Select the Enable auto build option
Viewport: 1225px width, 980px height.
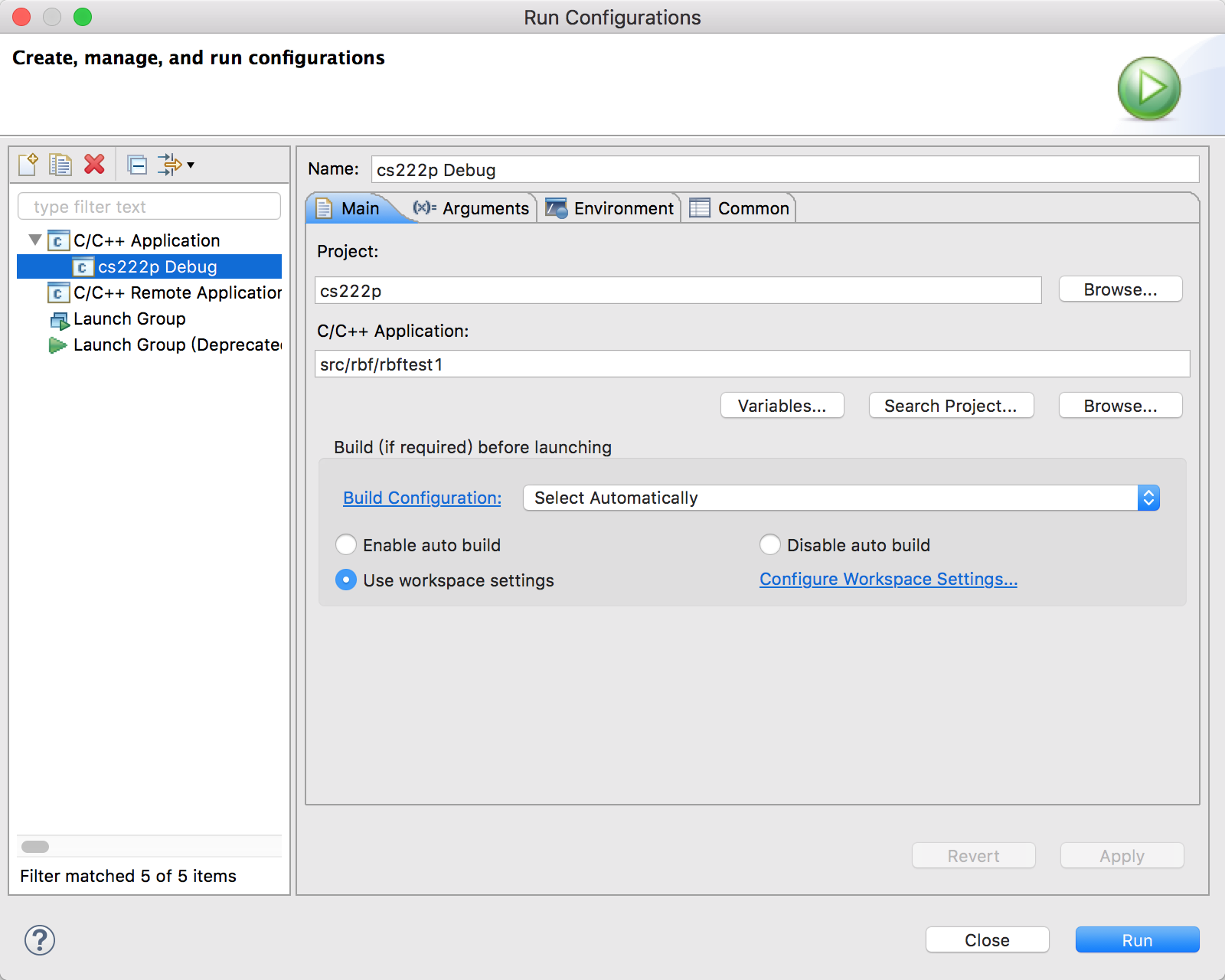346,545
